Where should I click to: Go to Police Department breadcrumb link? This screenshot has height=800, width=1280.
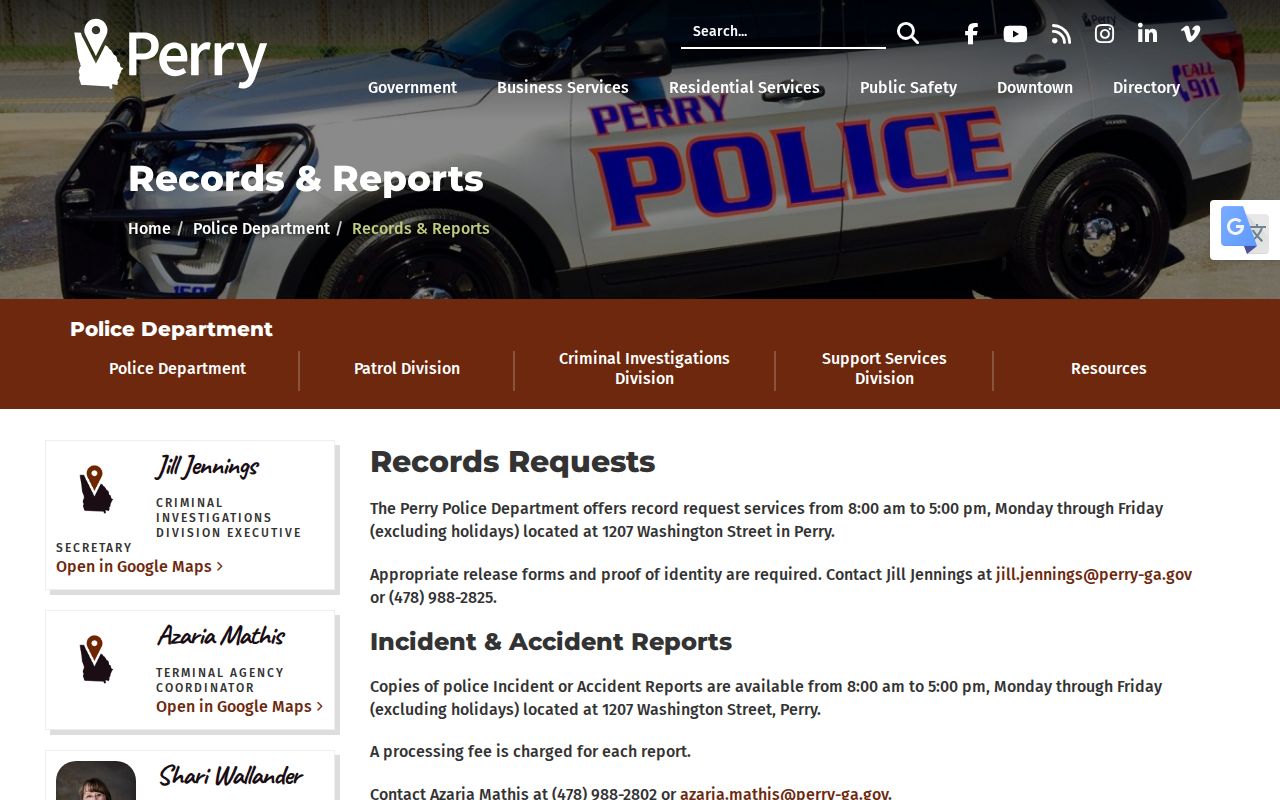point(261,228)
